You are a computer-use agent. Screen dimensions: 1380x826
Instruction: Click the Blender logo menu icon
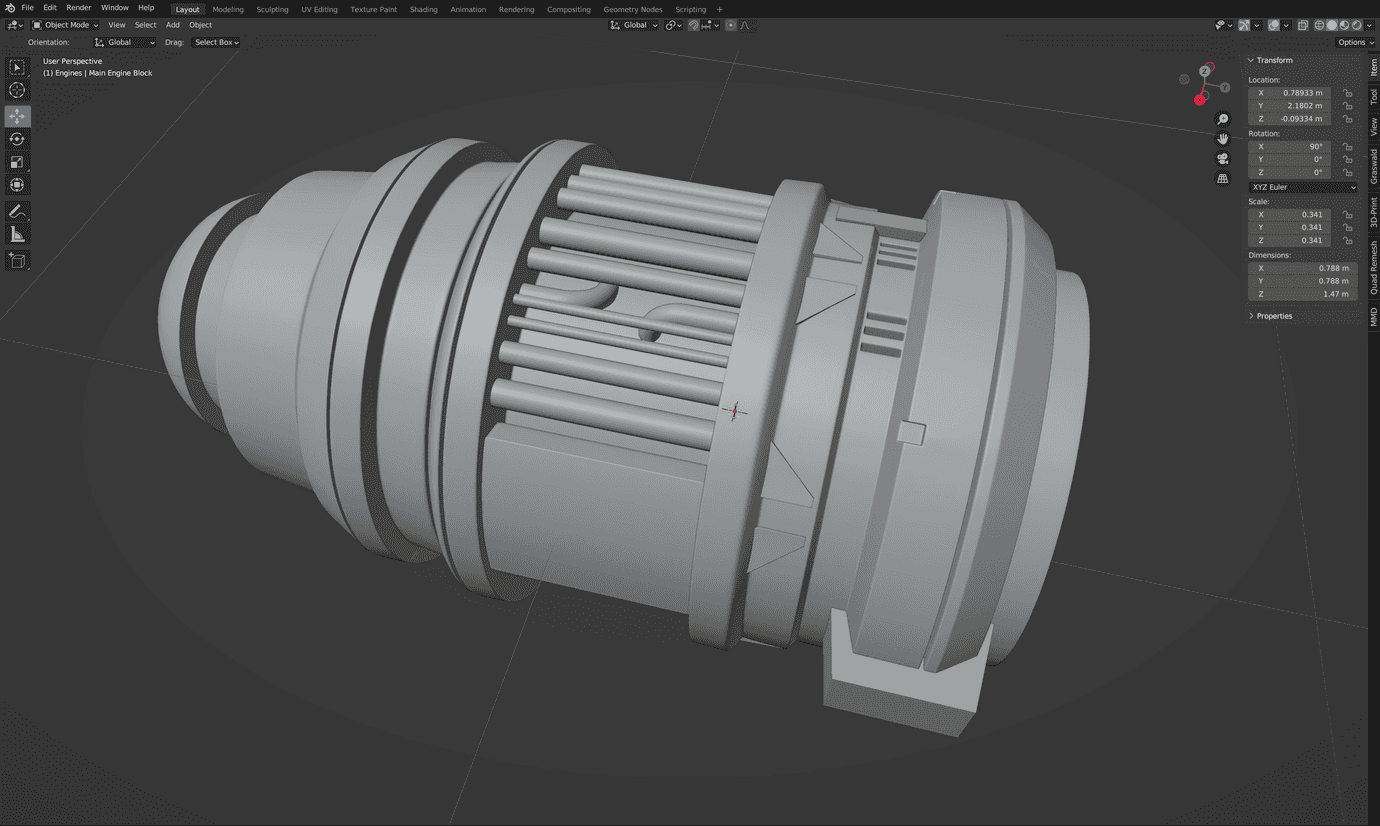coord(10,8)
